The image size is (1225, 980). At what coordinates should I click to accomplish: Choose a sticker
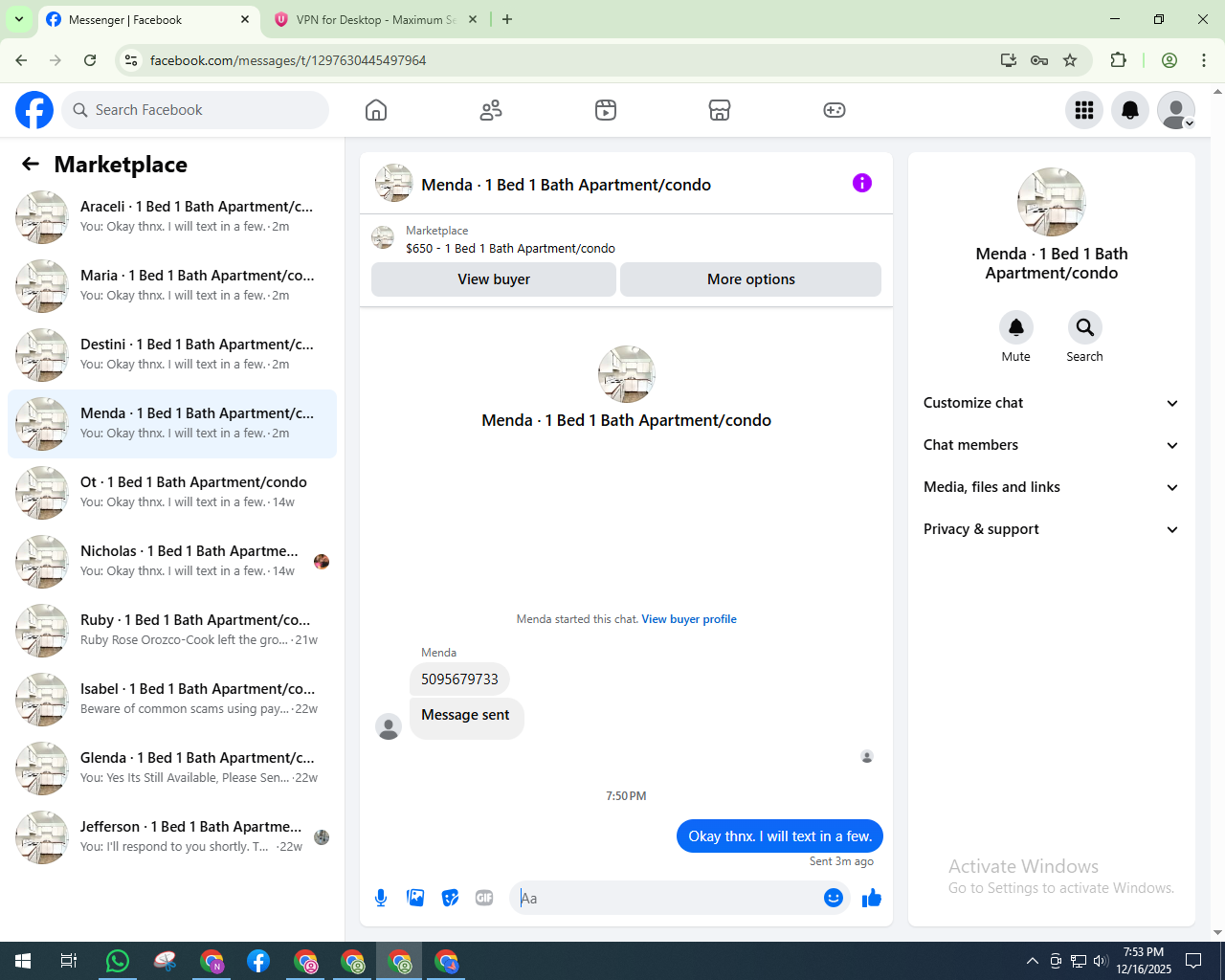click(x=450, y=898)
